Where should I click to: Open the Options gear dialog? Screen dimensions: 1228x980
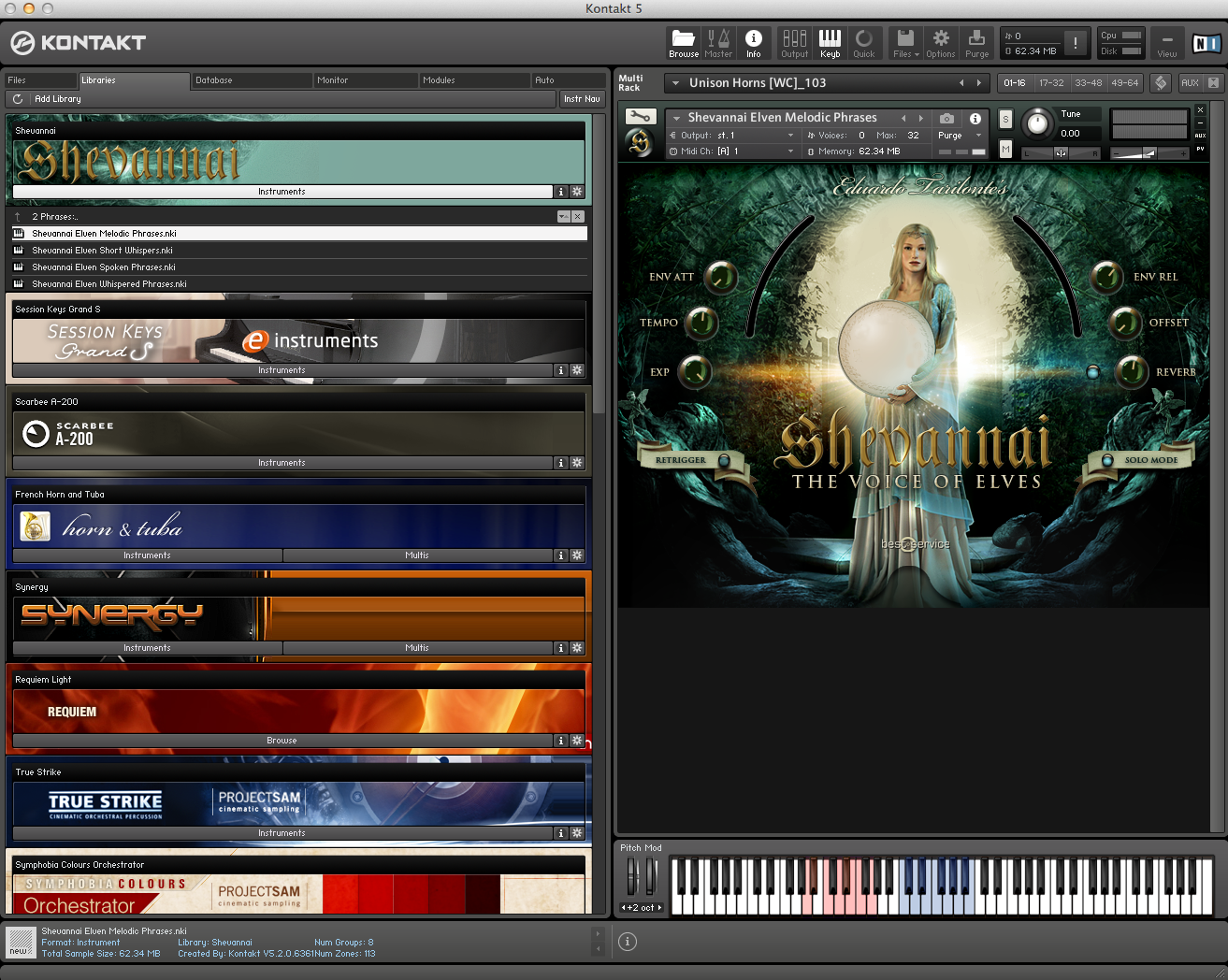pyautogui.click(x=941, y=43)
